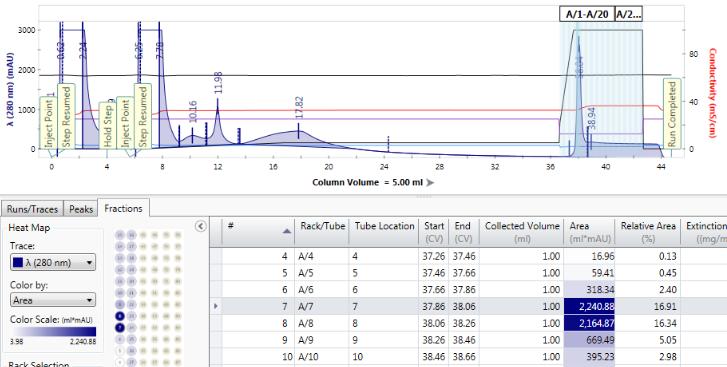Image resolution: width=727 pixels, height=367 pixels.
Task: Select the A/9 fraction row
Action: 468,340
